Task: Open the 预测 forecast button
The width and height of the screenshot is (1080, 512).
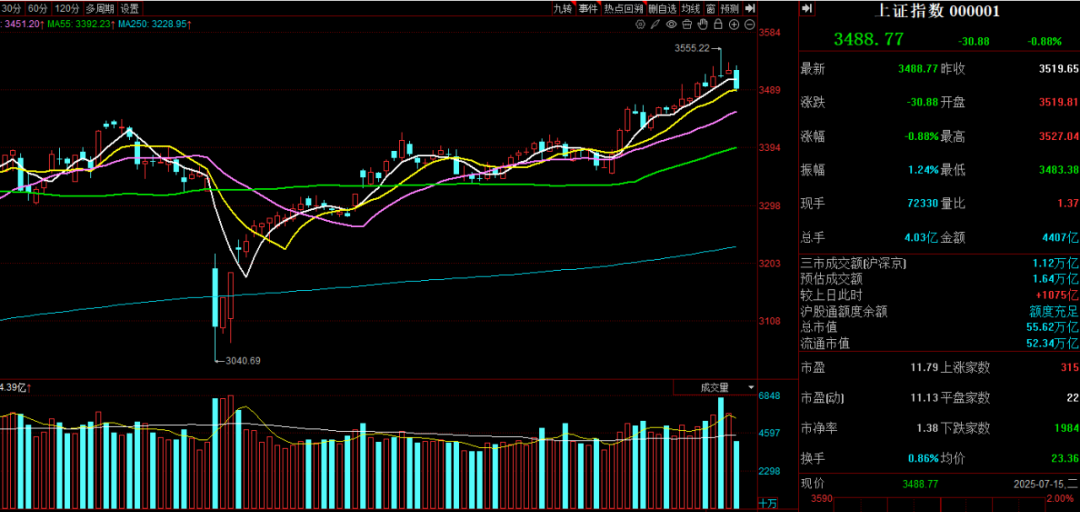Action: pos(730,8)
